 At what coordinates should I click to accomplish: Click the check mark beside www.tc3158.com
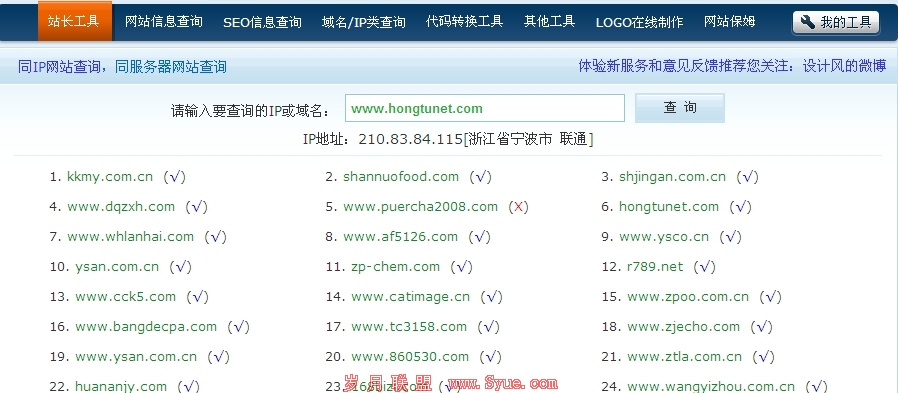point(489,327)
